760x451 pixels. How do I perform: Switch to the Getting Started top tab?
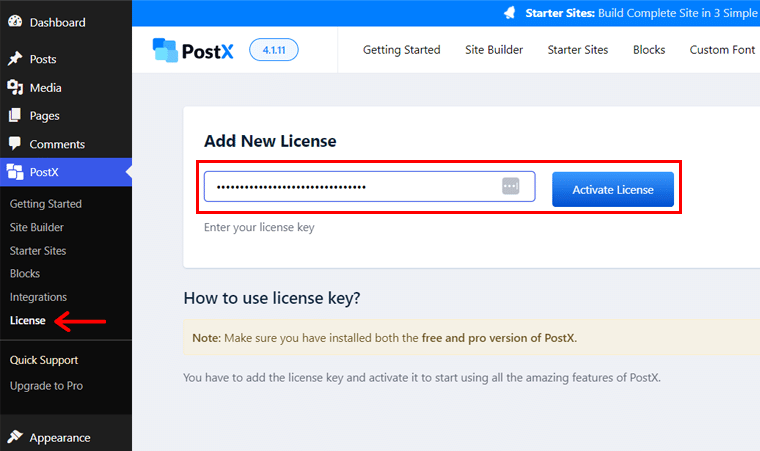(x=401, y=50)
